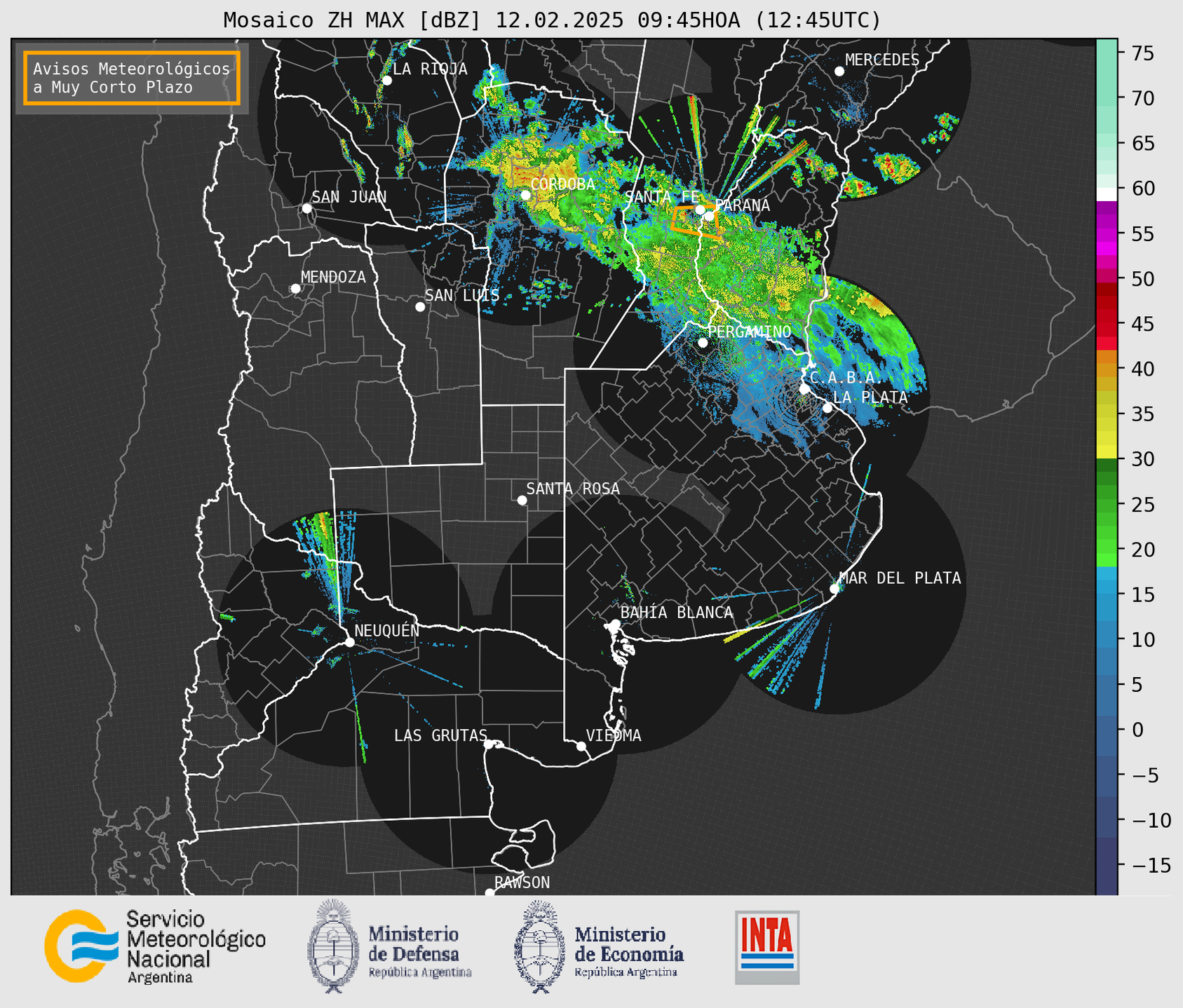The height and width of the screenshot is (1008, 1183).
Task: Click the SANTA FE city marker dot
Action: coord(700,210)
